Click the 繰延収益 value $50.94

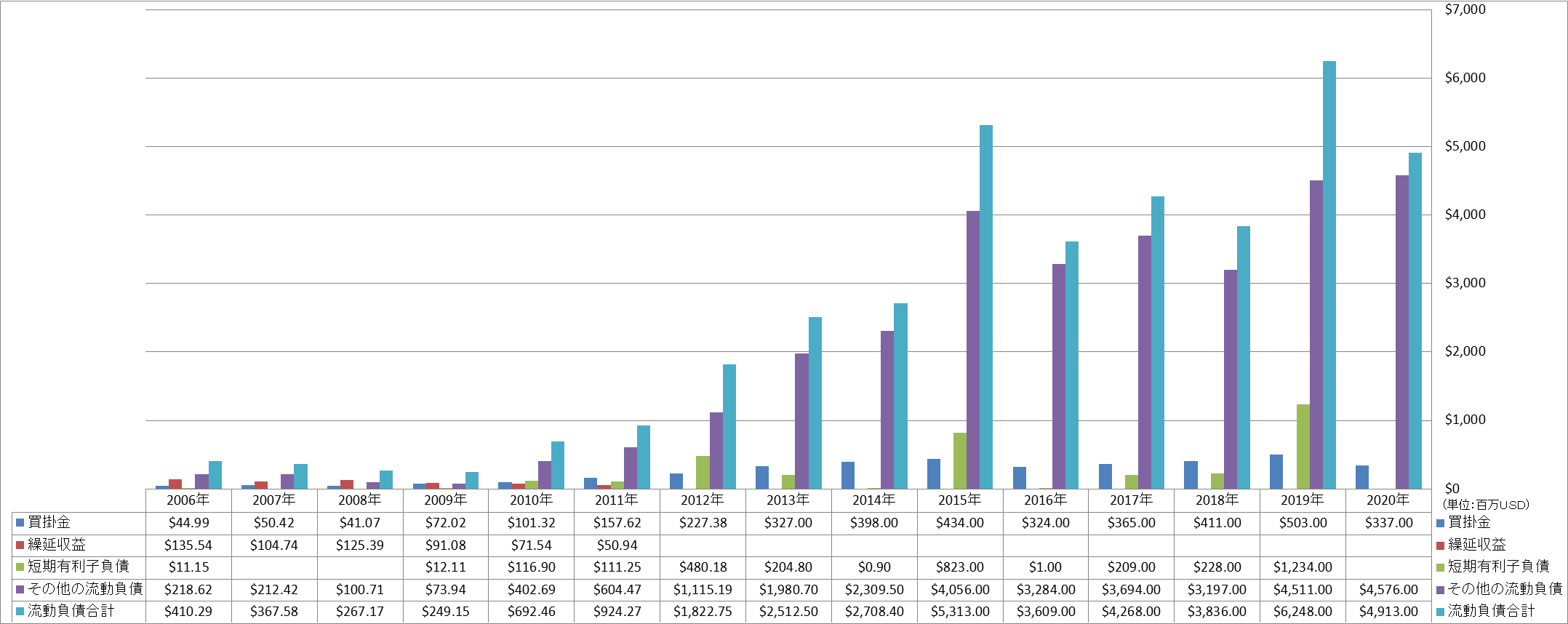tap(617, 545)
